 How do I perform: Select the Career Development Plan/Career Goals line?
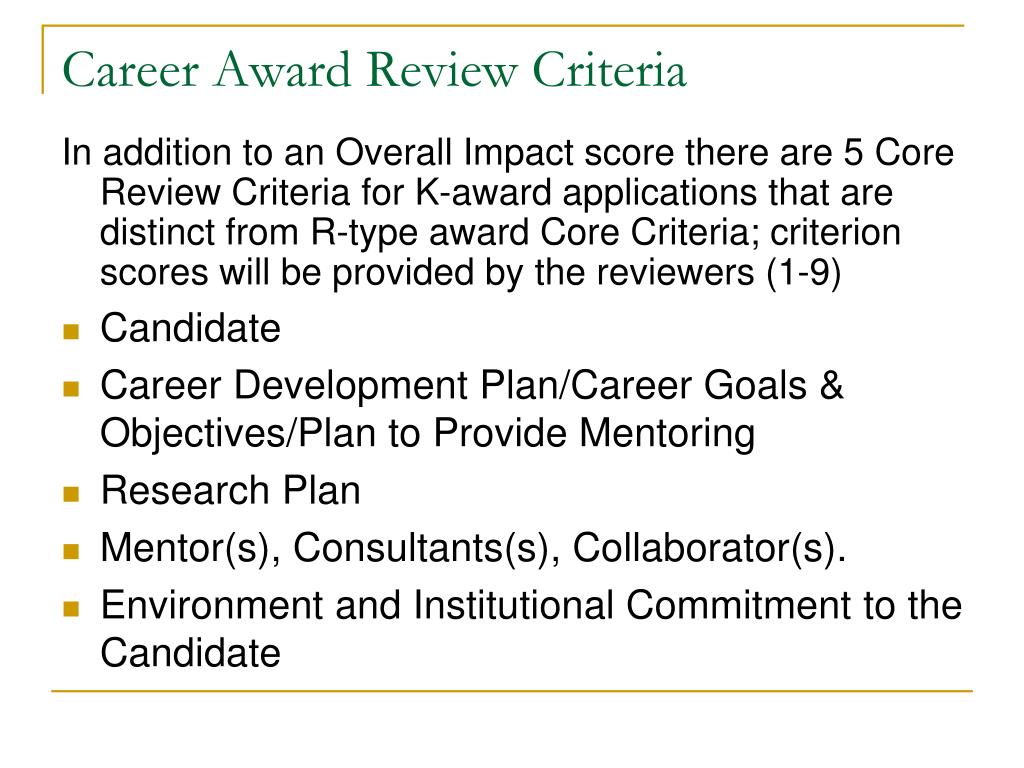[472, 385]
